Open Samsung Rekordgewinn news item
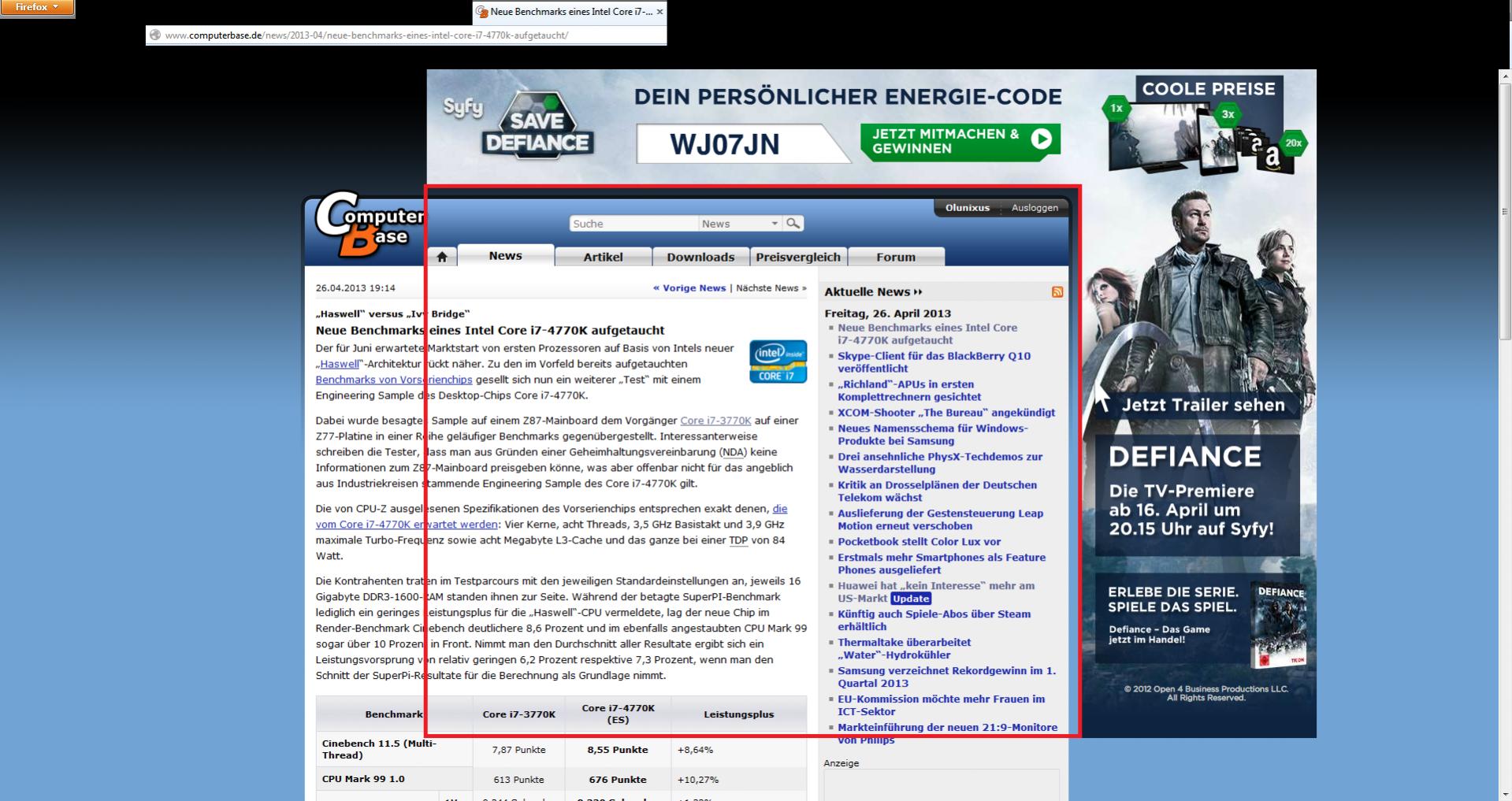This screenshot has height=801, width=1512. click(946, 677)
